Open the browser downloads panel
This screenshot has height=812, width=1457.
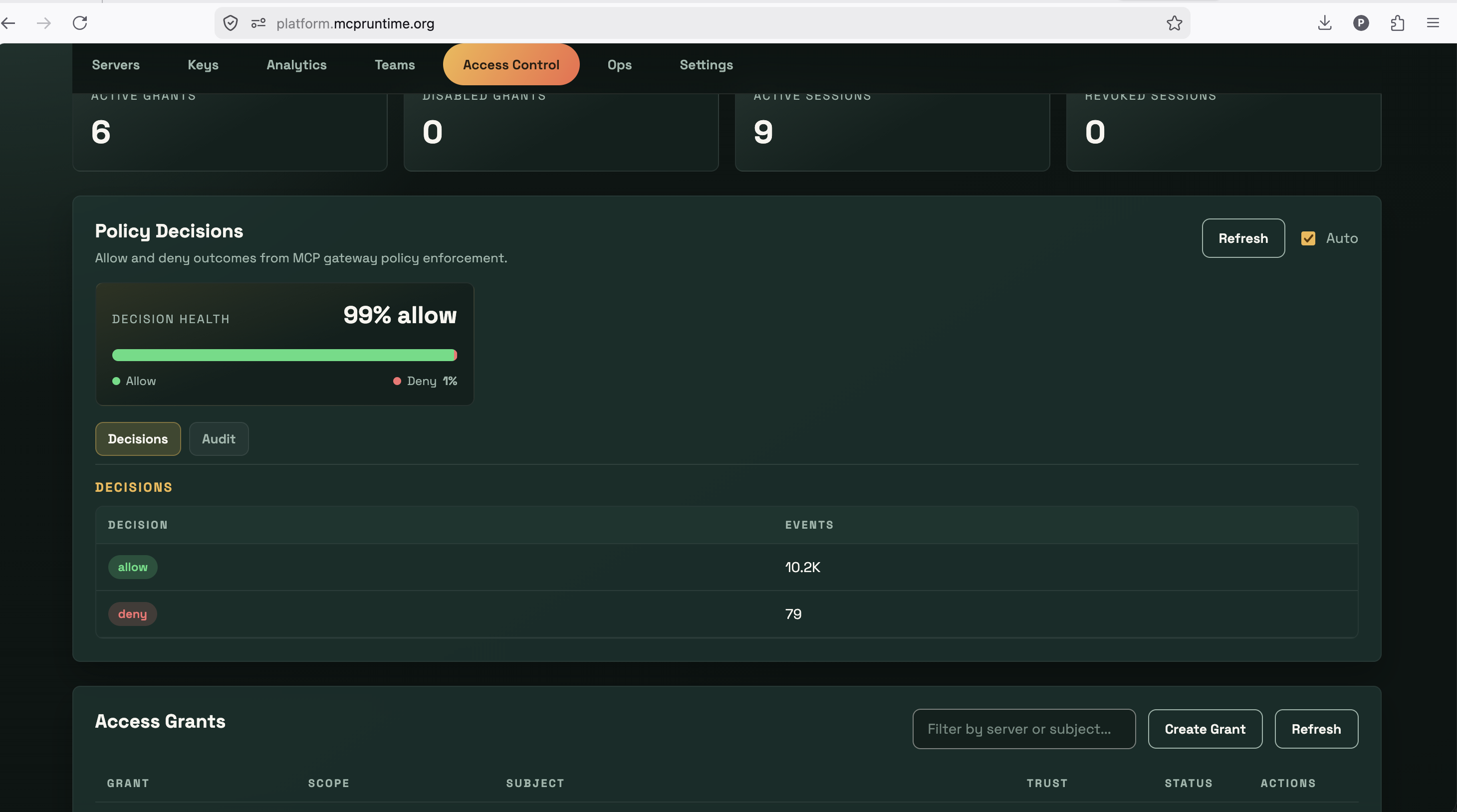pyautogui.click(x=1325, y=23)
